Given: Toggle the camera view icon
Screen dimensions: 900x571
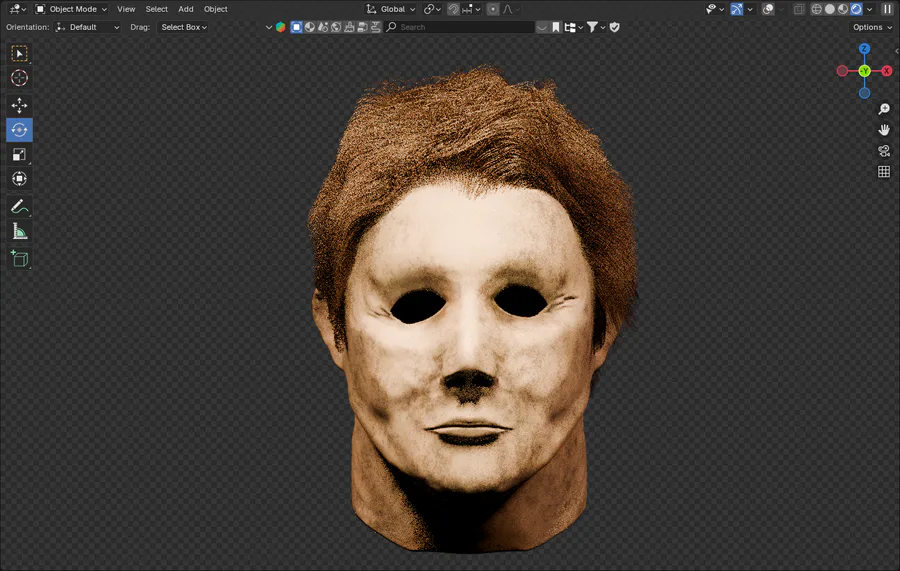Looking at the screenshot, I should coord(884,151).
